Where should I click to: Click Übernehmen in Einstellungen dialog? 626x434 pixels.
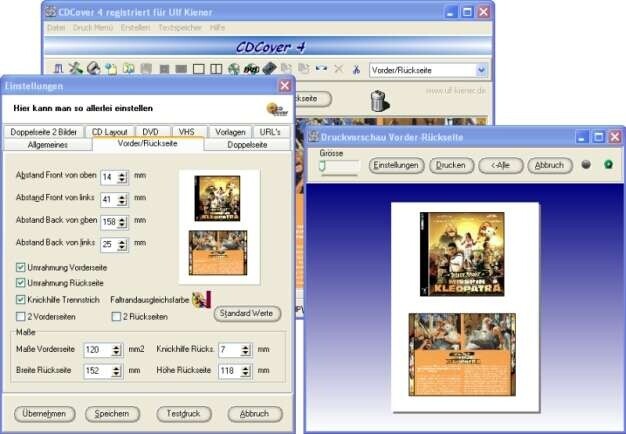(x=44, y=414)
